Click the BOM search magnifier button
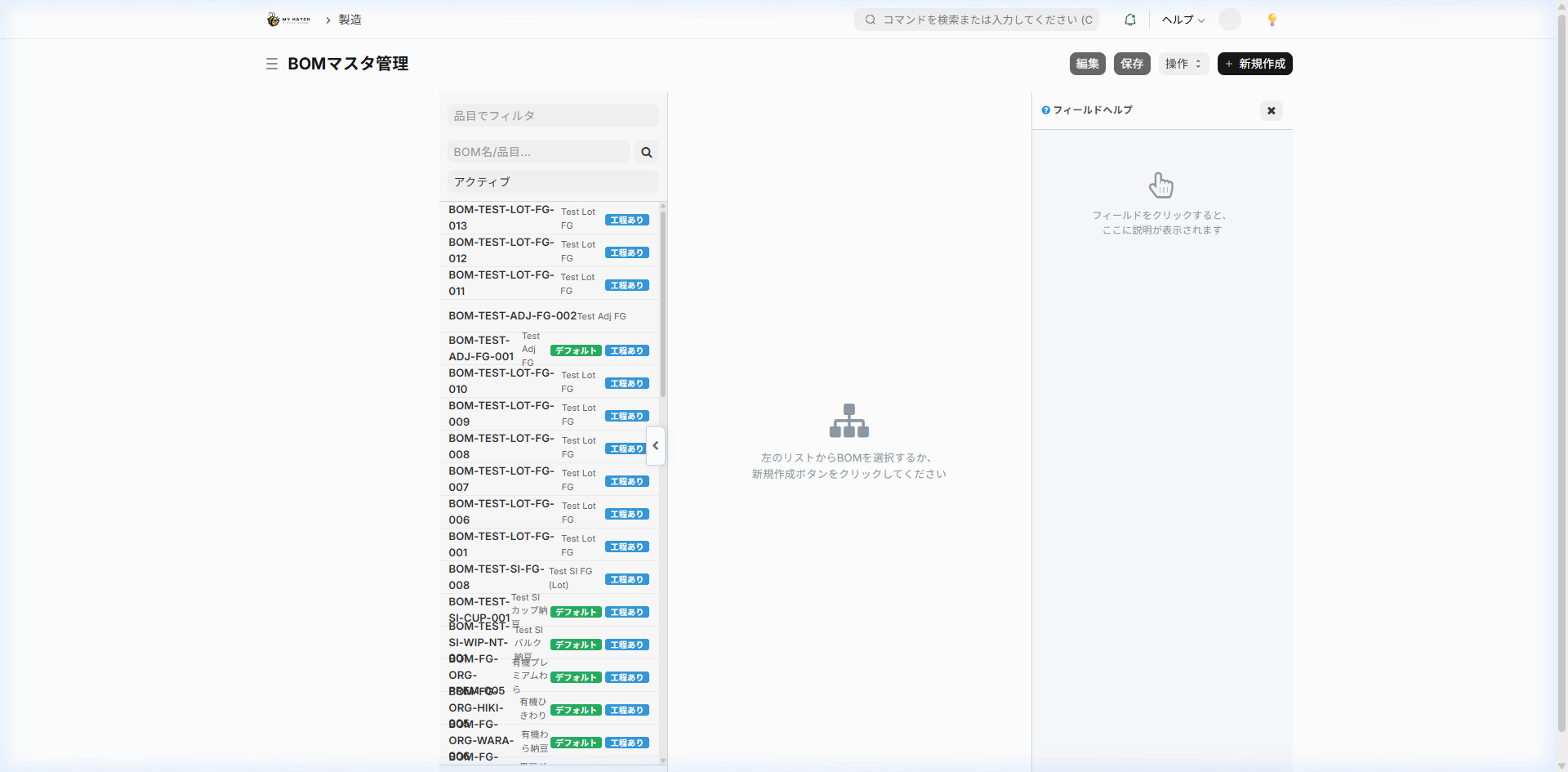The width and height of the screenshot is (1568, 772). pyautogui.click(x=647, y=152)
